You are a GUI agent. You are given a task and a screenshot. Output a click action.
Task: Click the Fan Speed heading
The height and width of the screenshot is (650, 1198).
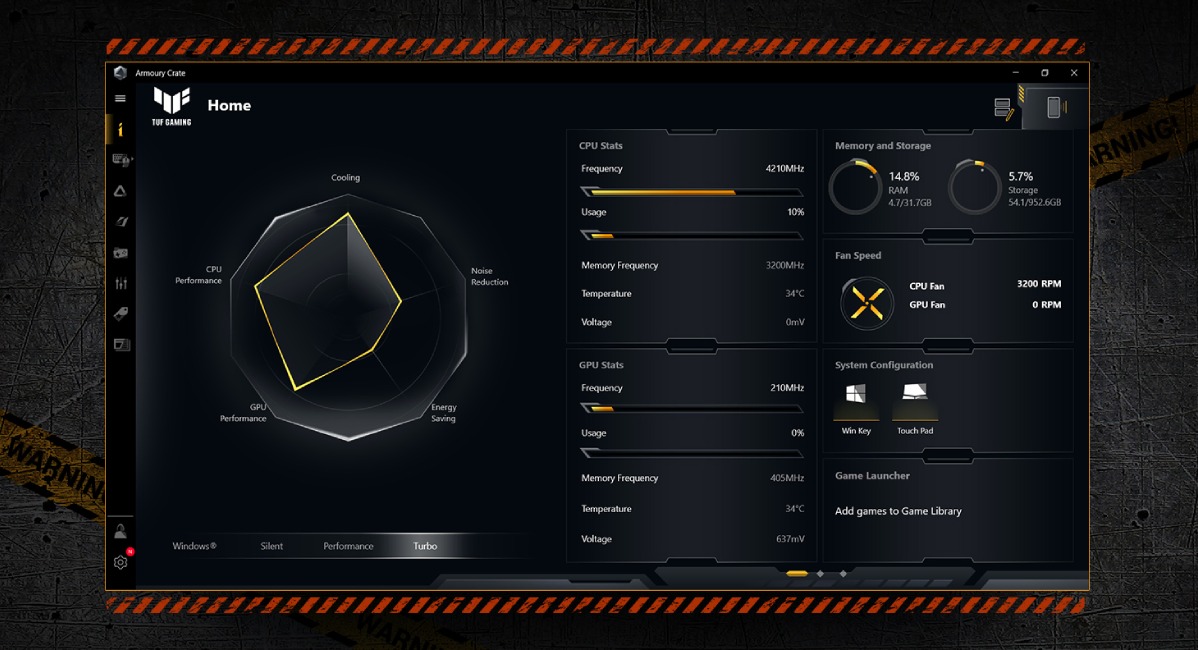[x=857, y=255]
